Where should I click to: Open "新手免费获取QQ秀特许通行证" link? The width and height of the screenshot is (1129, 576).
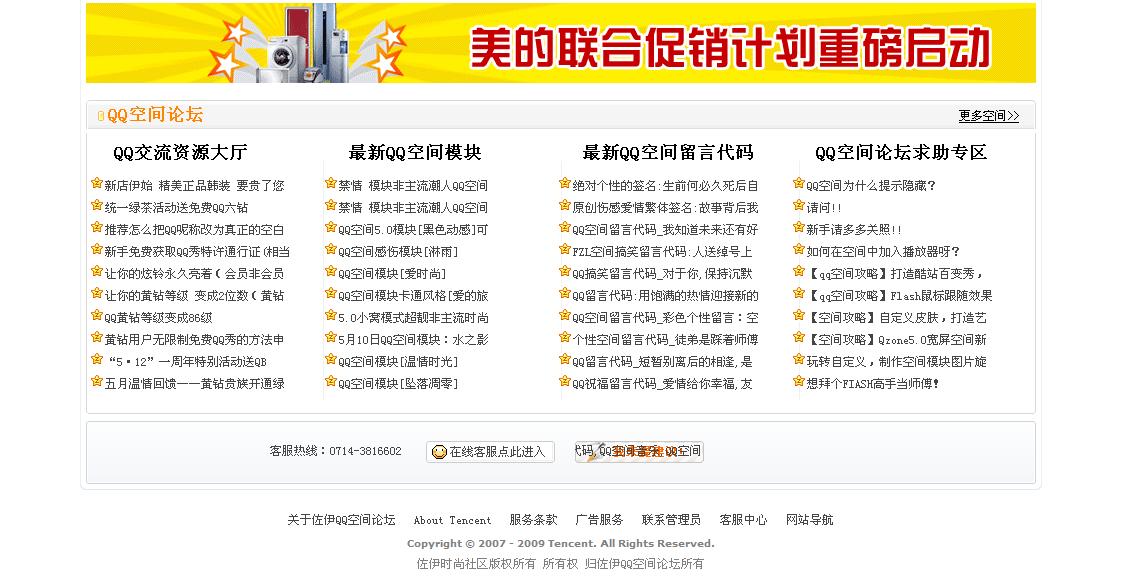point(197,252)
